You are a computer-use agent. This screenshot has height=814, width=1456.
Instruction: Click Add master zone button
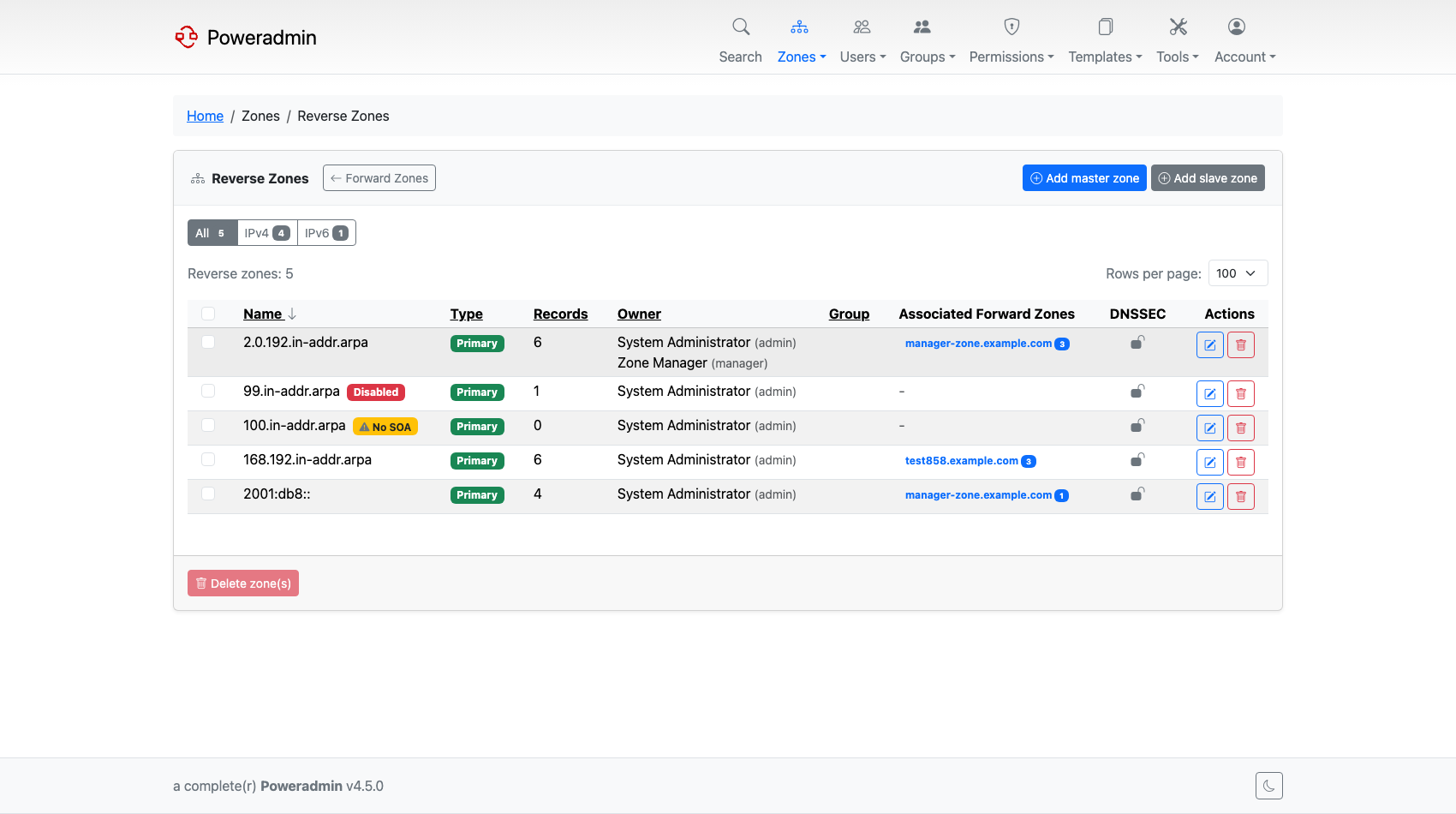tap(1084, 178)
